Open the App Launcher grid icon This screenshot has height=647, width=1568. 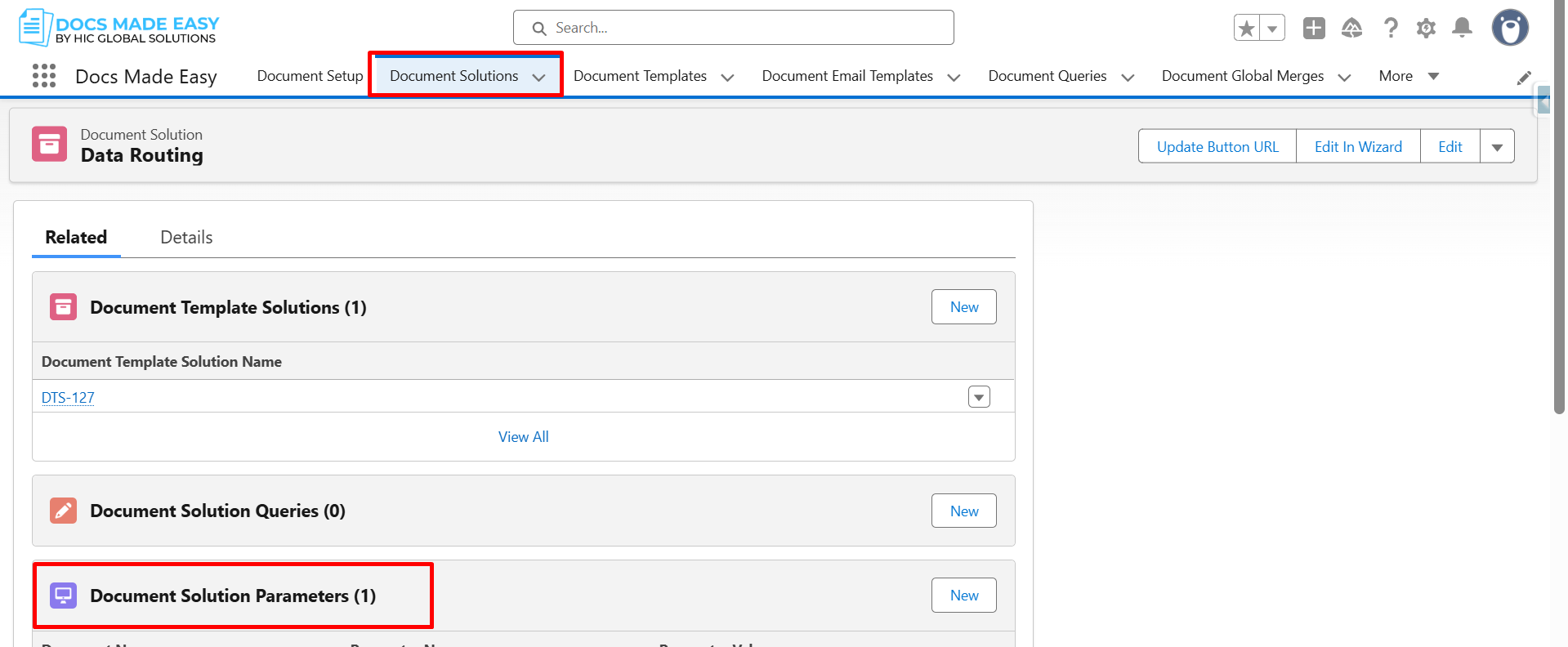tap(44, 76)
